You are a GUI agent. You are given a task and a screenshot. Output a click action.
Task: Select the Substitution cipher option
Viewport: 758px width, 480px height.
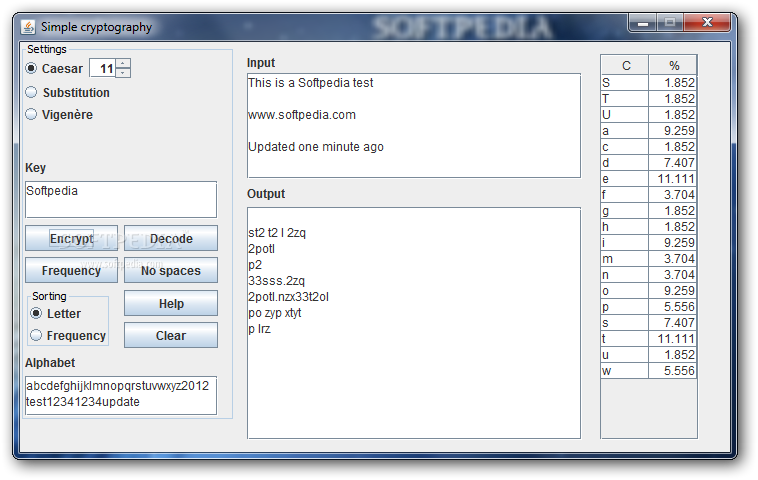coord(31,92)
